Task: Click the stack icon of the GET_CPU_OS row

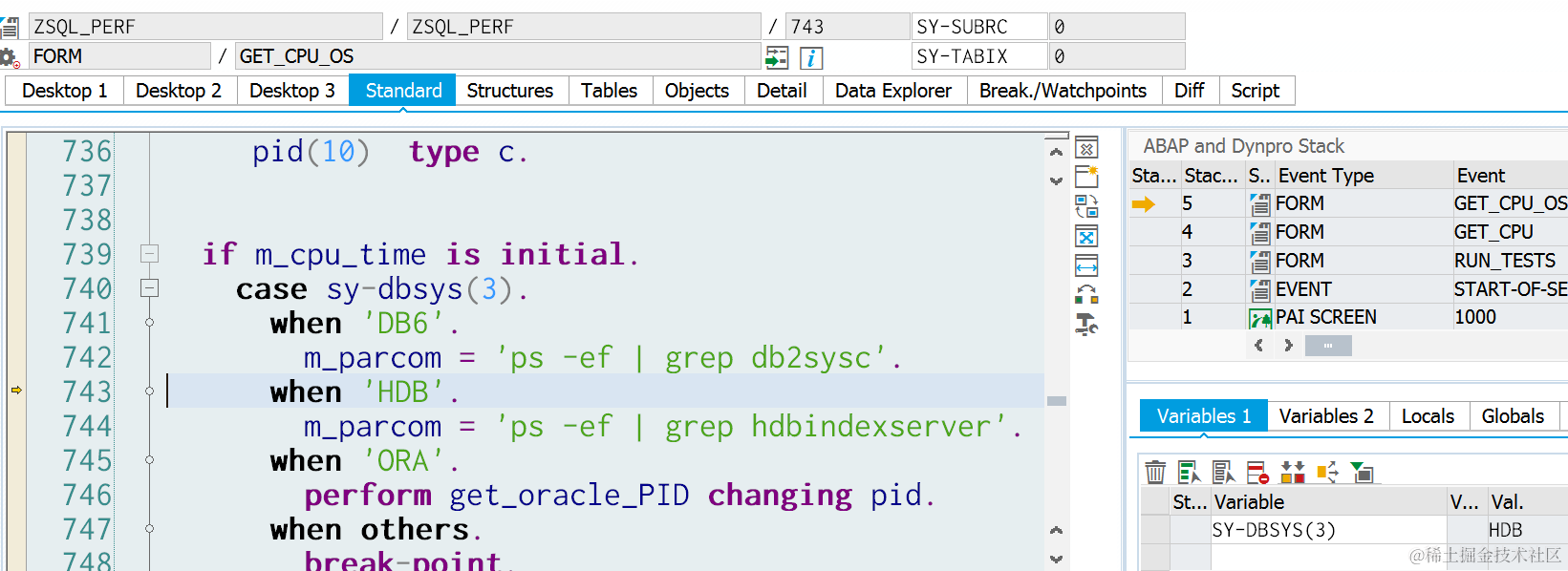Action: (1260, 203)
